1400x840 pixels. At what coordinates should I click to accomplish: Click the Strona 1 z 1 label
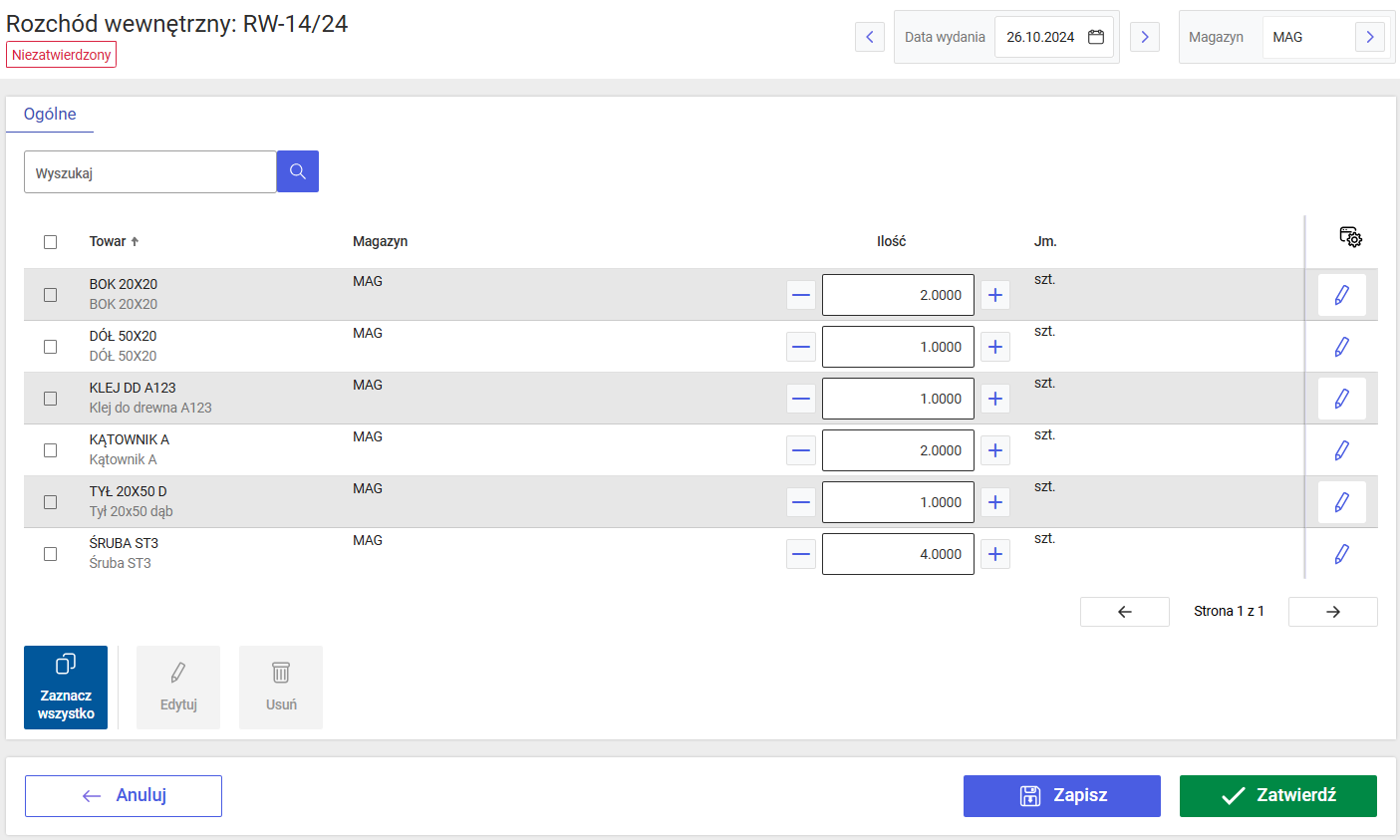[1229, 612]
